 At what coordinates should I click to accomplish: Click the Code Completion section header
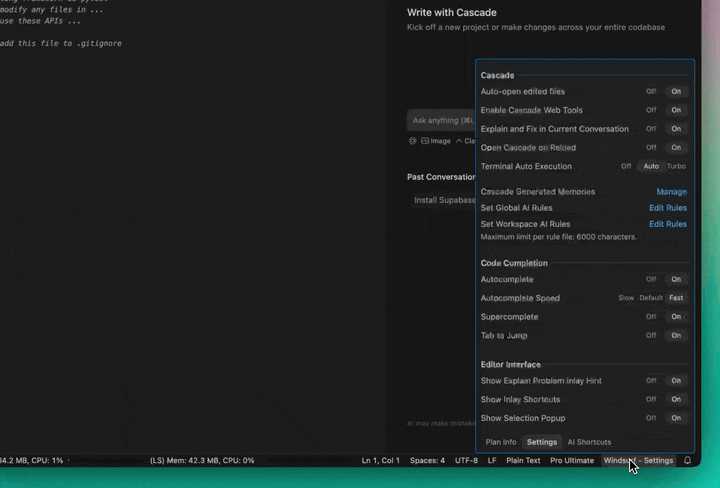click(514, 263)
